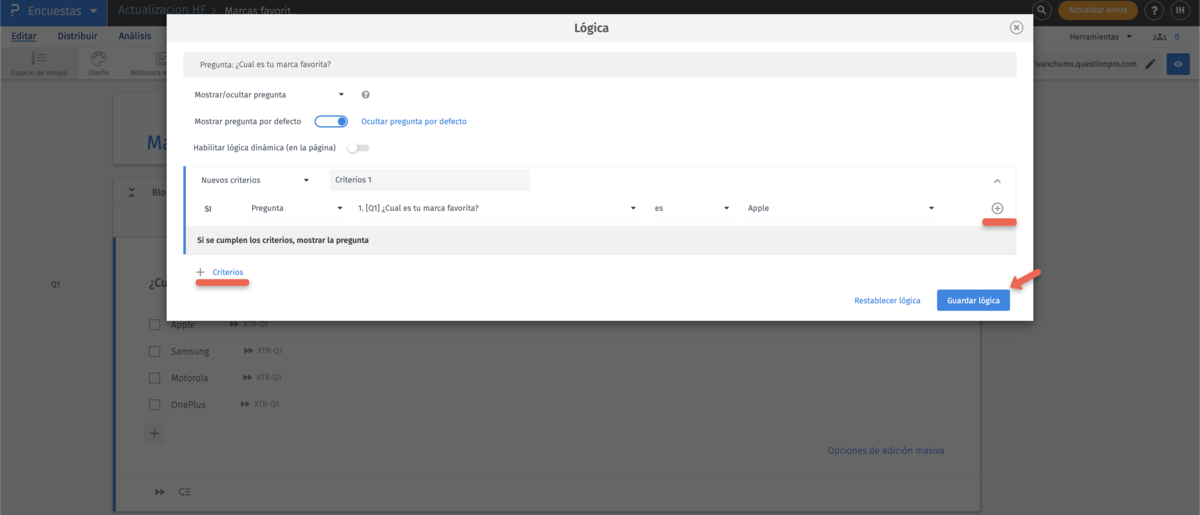Open the help icon next to Mostrar/ocultar pregunta
Image resolution: width=1200 pixels, height=515 pixels.
(x=366, y=95)
